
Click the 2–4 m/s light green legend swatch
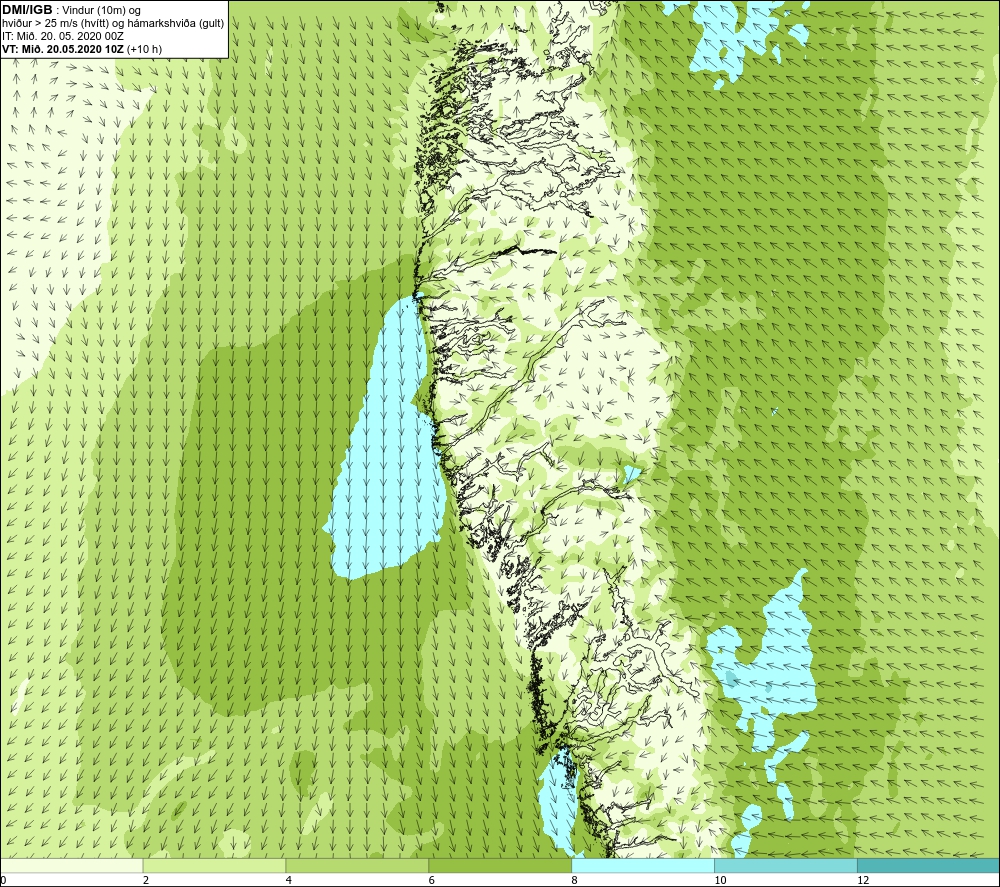[214, 865]
